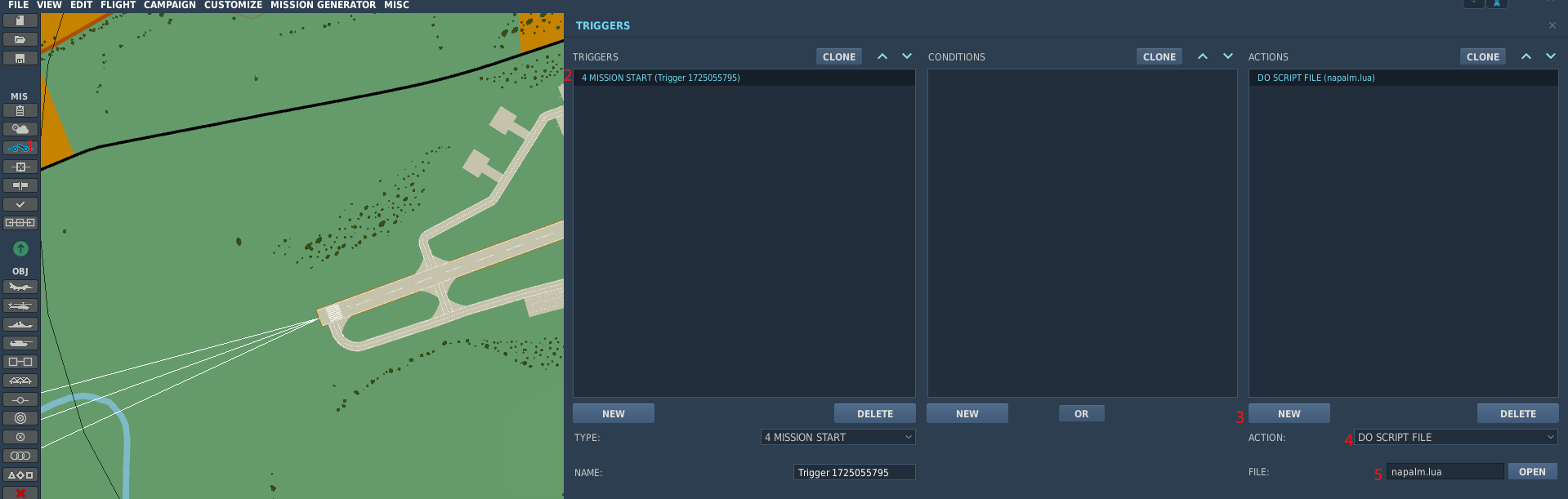The width and height of the screenshot is (1568, 499).
Task: Select the airplane group placement tool
Action: point(20,287)
